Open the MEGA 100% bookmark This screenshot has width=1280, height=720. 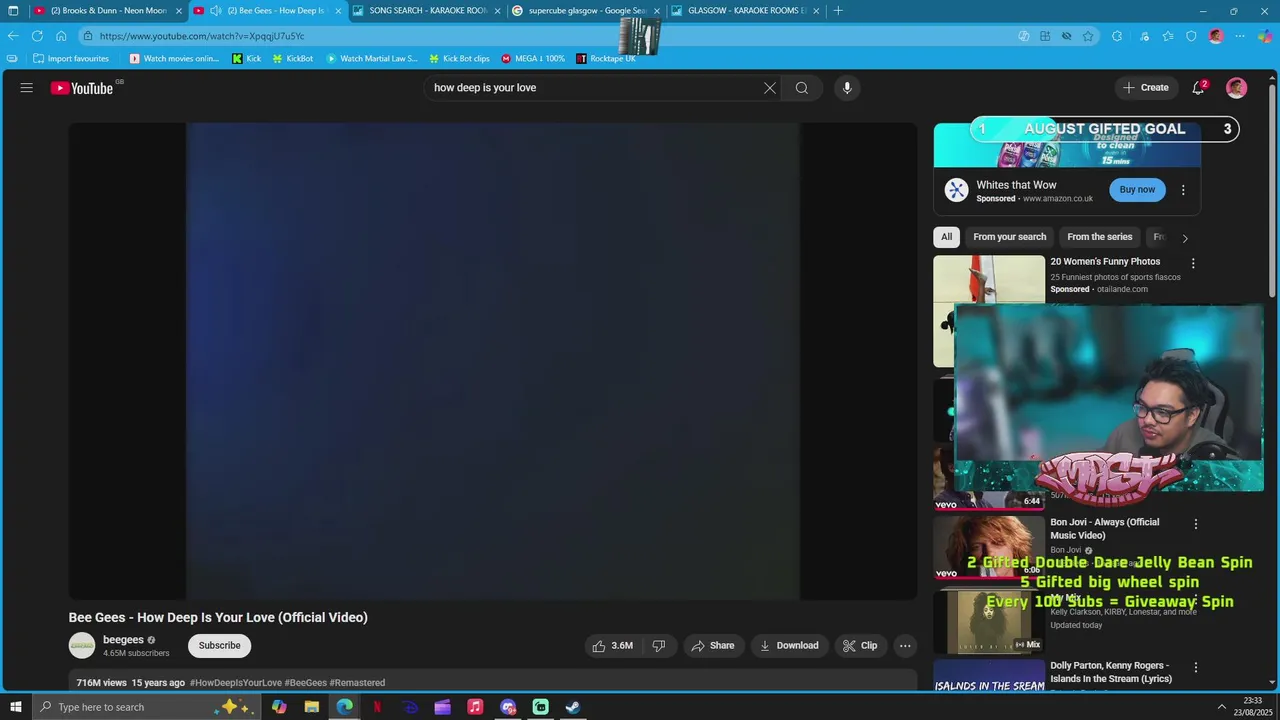coord(533,59)
